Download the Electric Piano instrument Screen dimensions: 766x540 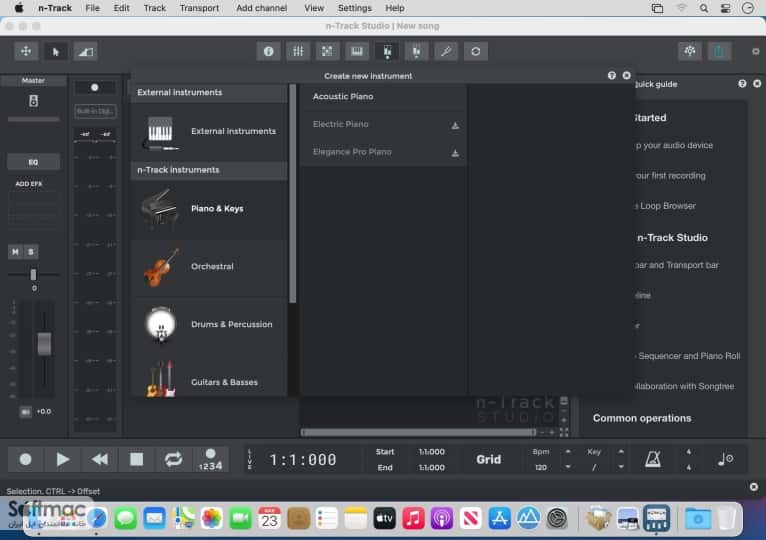tap(455, 126)
